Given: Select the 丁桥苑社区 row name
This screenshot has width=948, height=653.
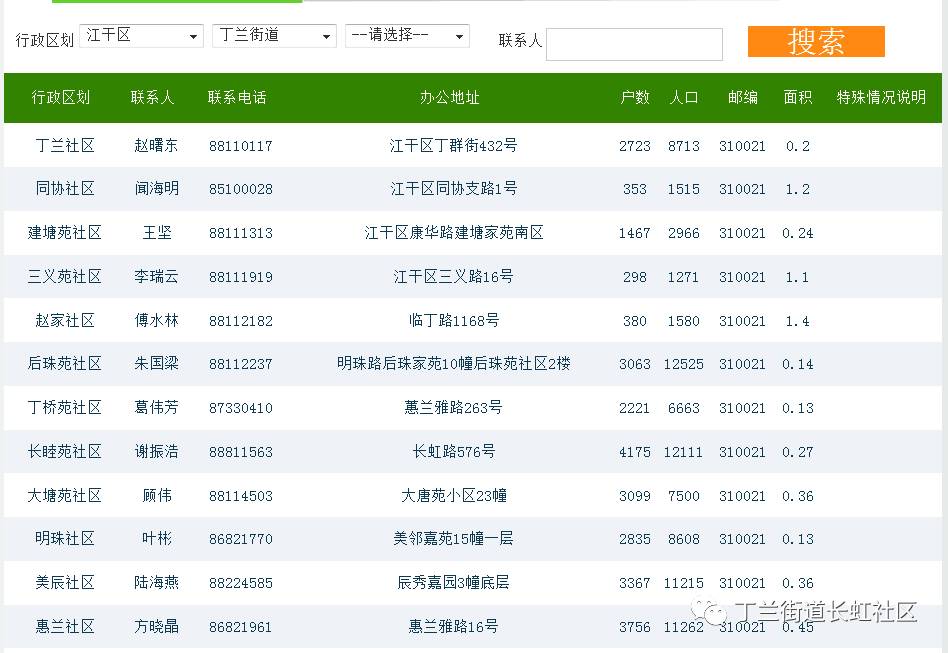Looking at the screenshot, I should 65,408.
